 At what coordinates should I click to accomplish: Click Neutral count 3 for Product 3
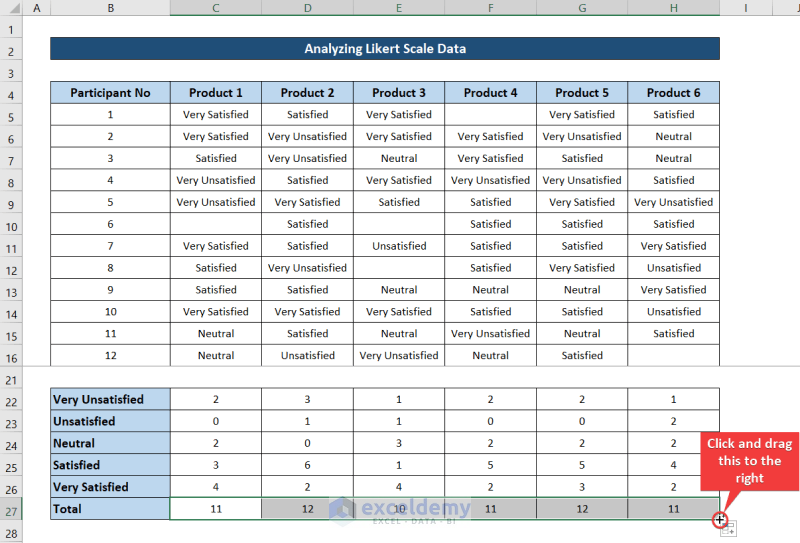pos(399,443)
